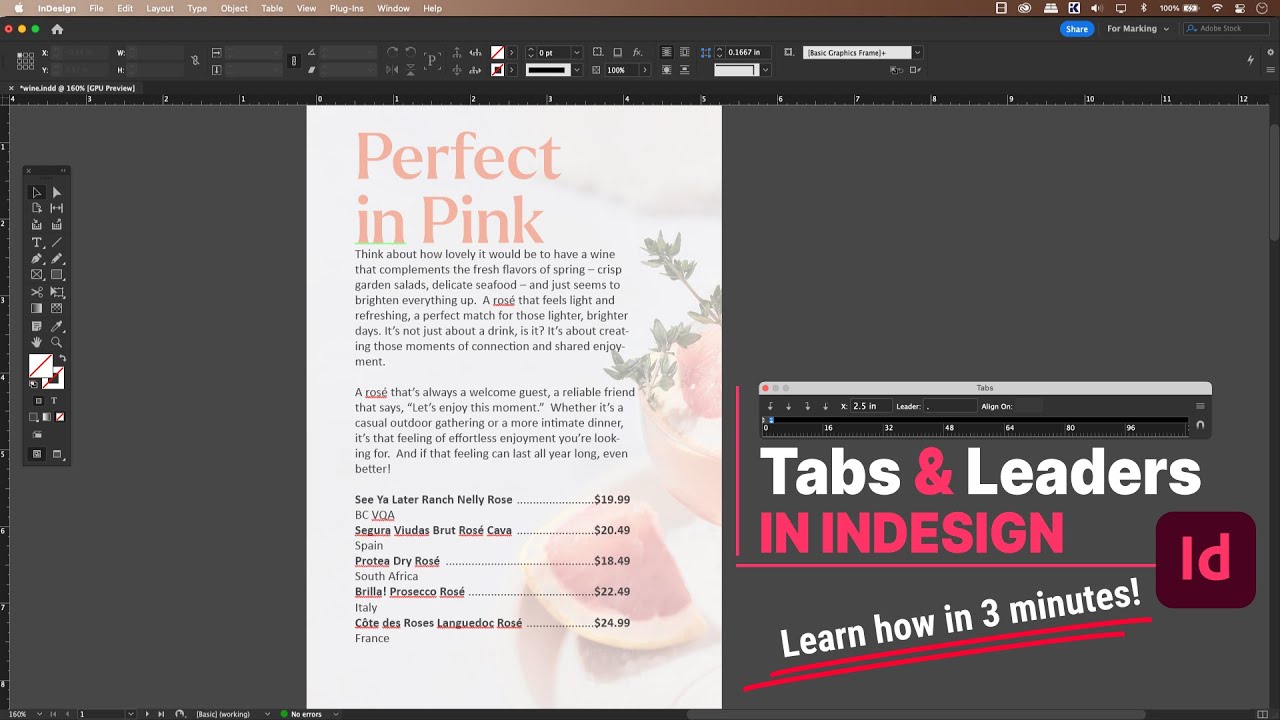Screen dimensions: 1280x720
Task: Click the Fill swatch in Tools panel
Action: [40, 366]
